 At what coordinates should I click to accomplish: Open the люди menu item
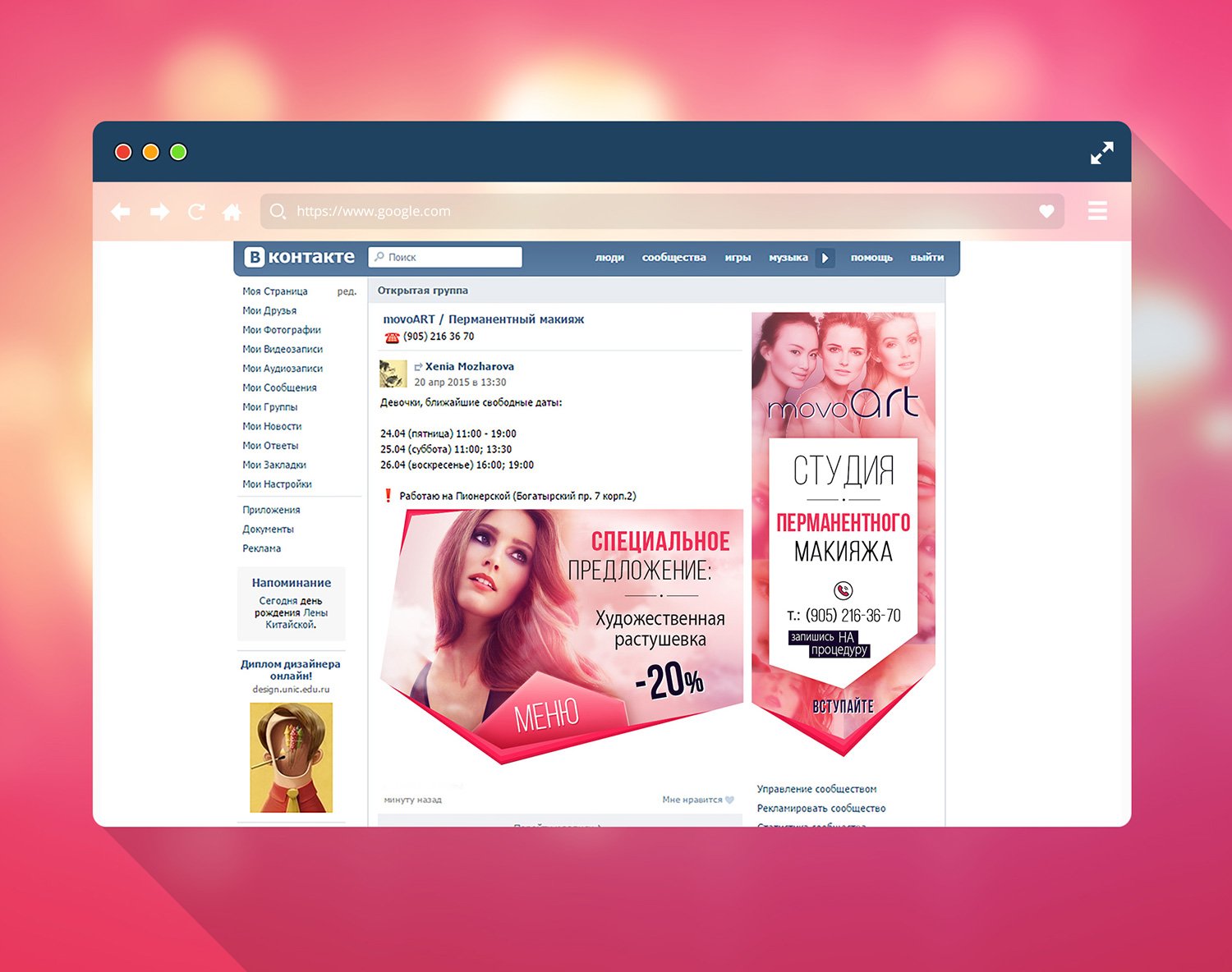click(x=609, y=258)
